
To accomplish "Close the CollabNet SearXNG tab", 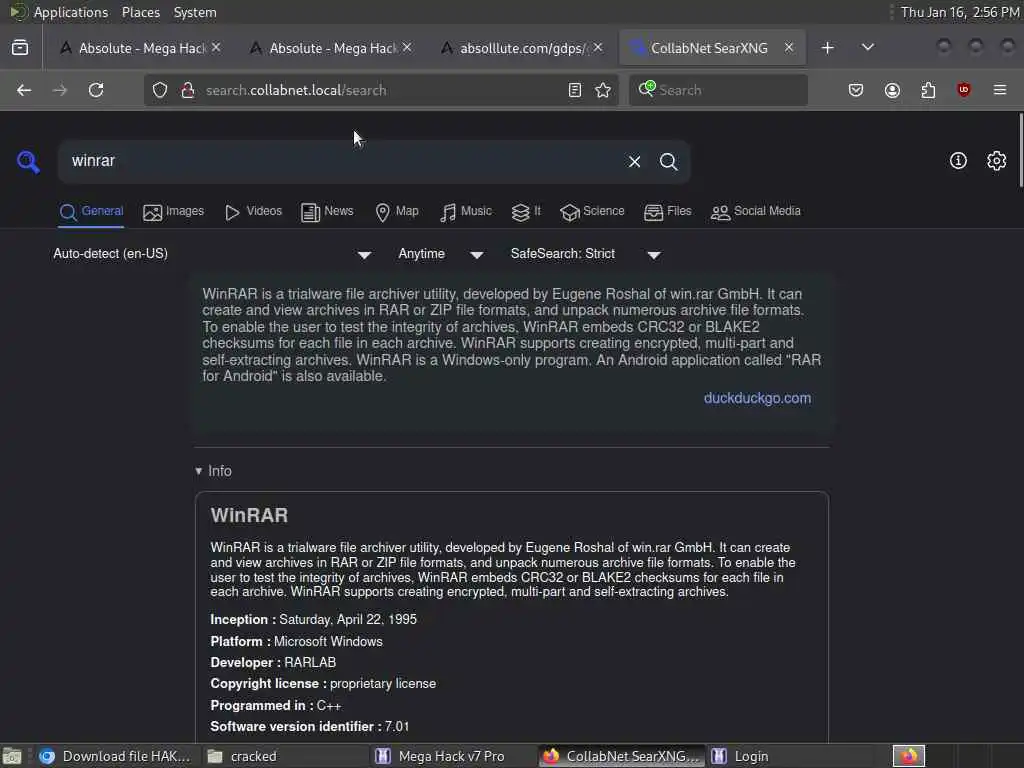I will [x=789, y=48].
